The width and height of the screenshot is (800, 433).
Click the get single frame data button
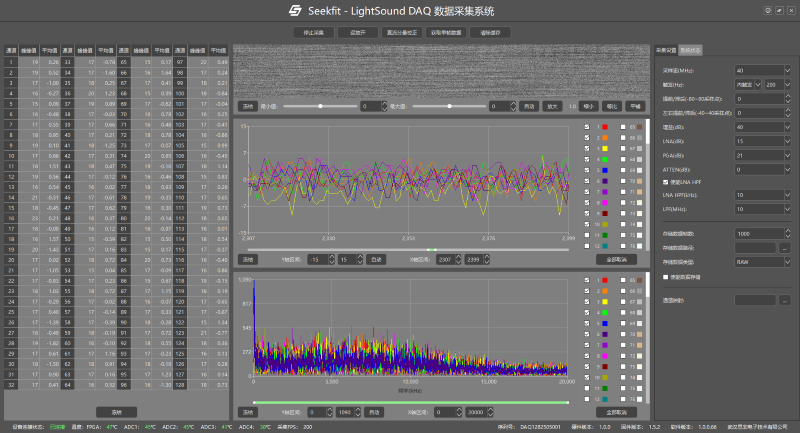tap(446, 33)
